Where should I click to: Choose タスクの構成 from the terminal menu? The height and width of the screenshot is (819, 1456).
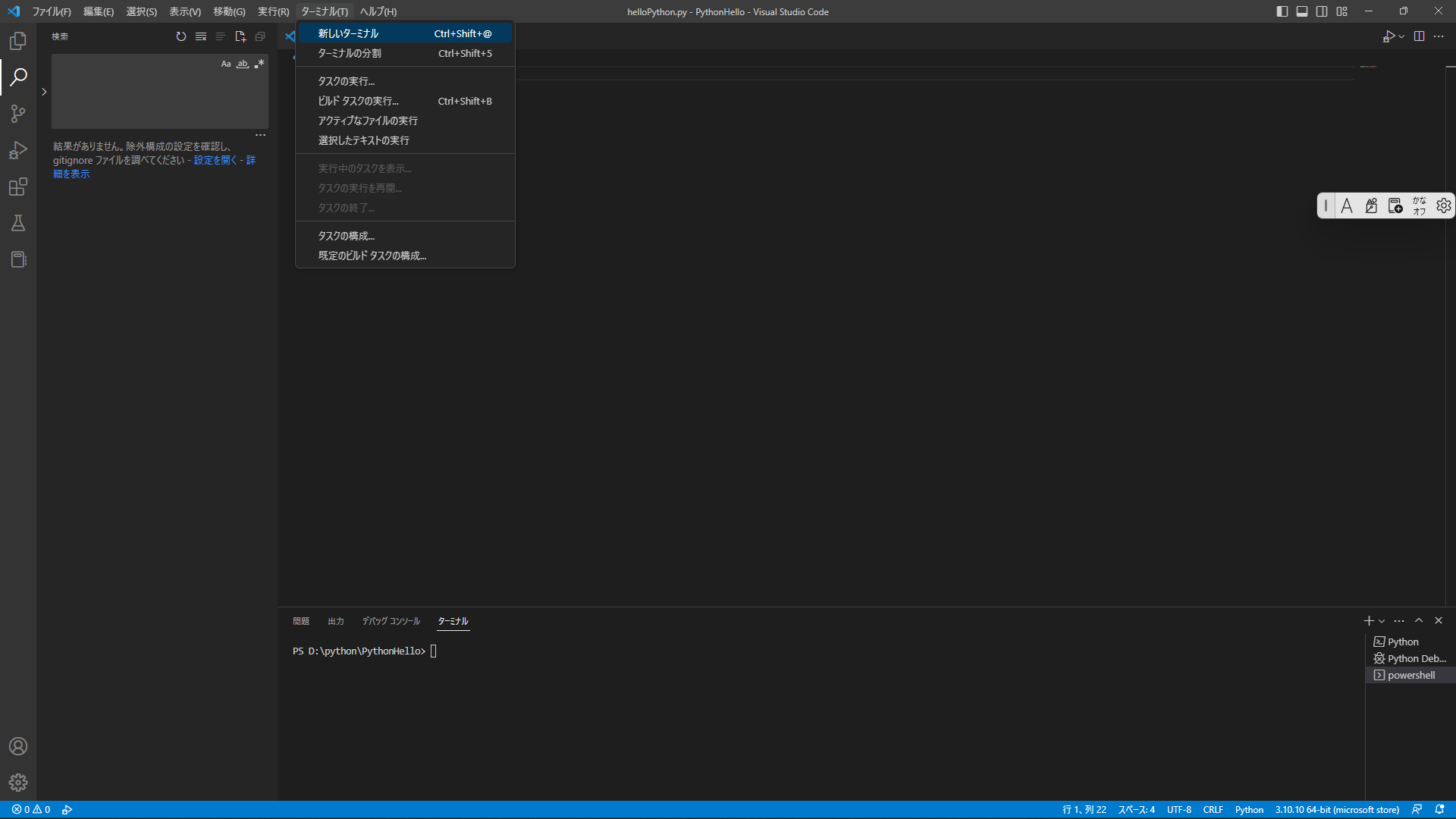coord(347,236)
